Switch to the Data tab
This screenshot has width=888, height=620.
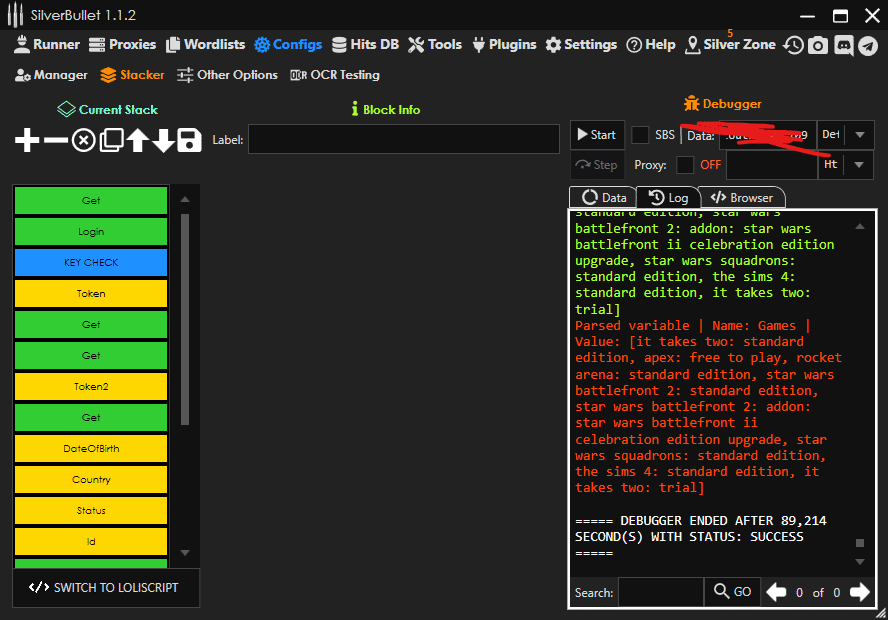[603, 198]
